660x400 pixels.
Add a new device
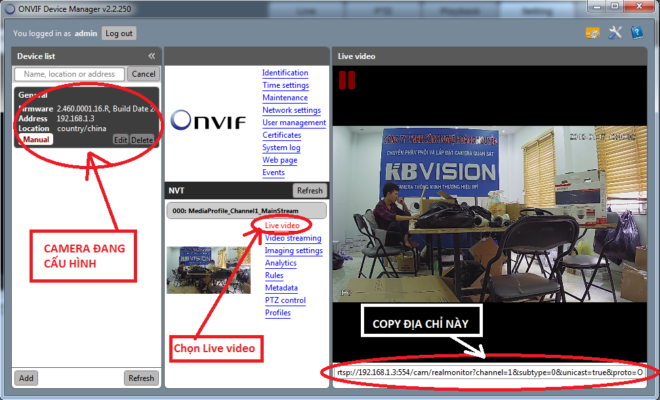(x=26, y=378)
